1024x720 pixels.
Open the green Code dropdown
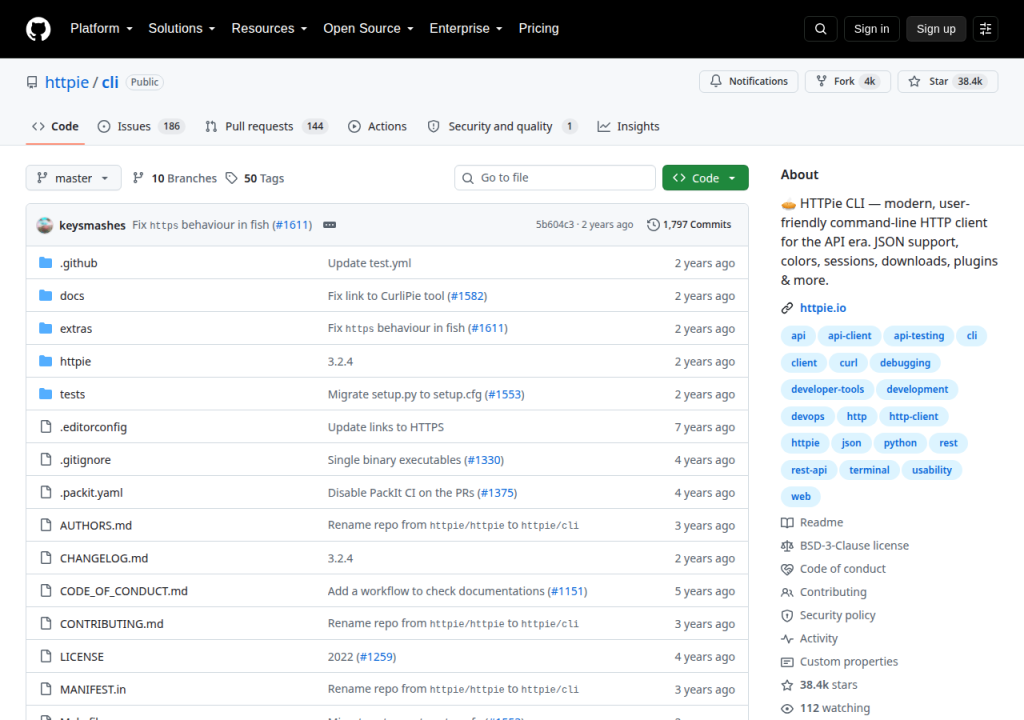705,178
